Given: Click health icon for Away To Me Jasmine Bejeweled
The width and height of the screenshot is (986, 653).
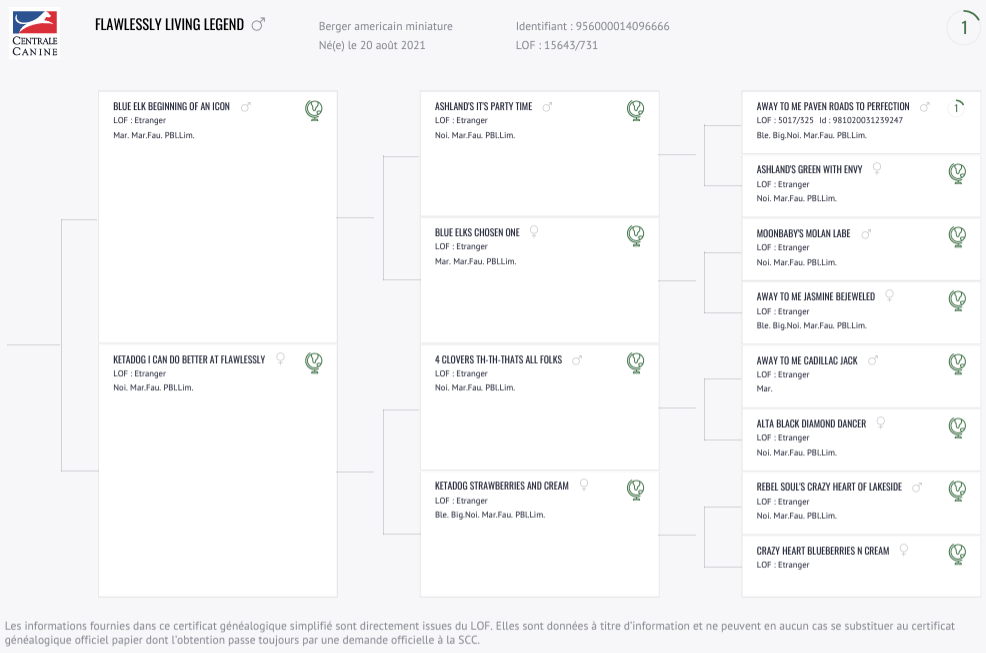Looking at the screenshot, I should (957, 300).
